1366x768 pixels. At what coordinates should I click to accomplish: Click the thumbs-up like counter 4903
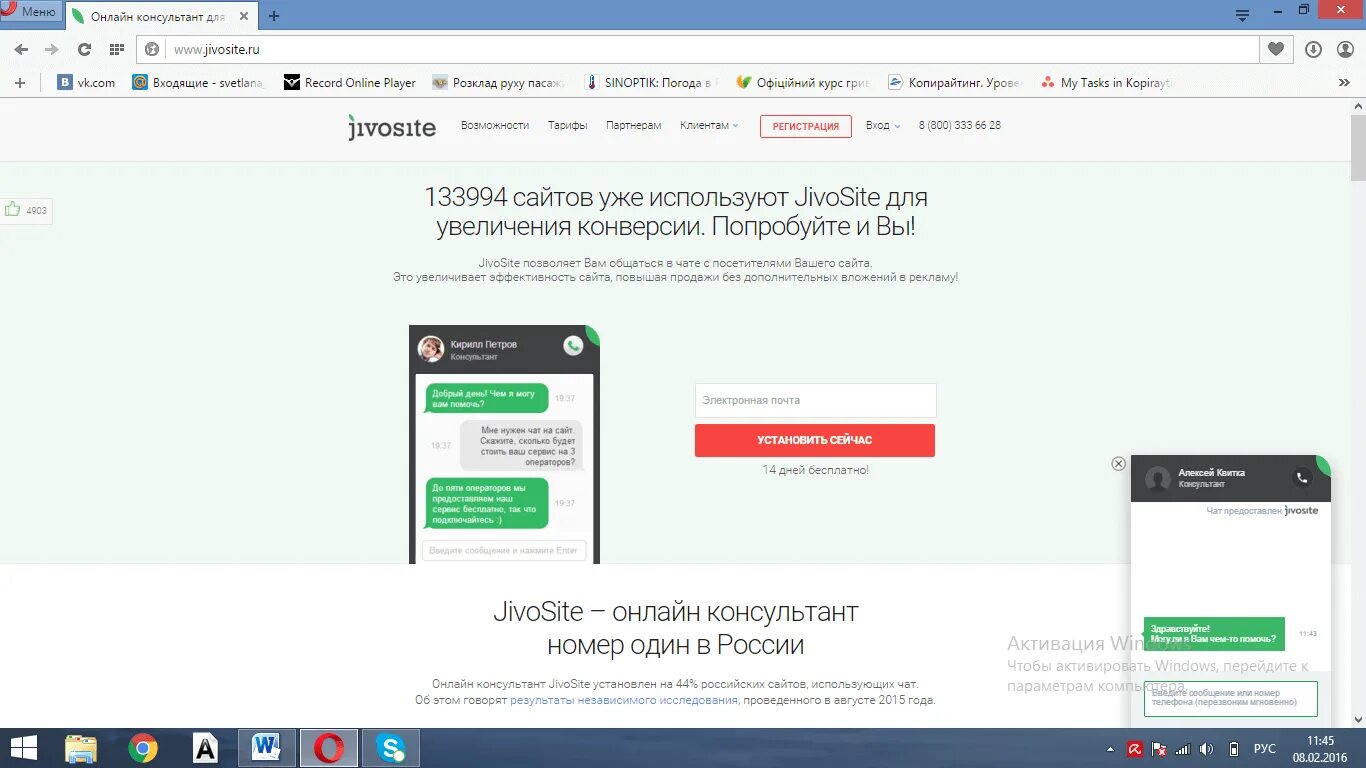pos(26,210)
